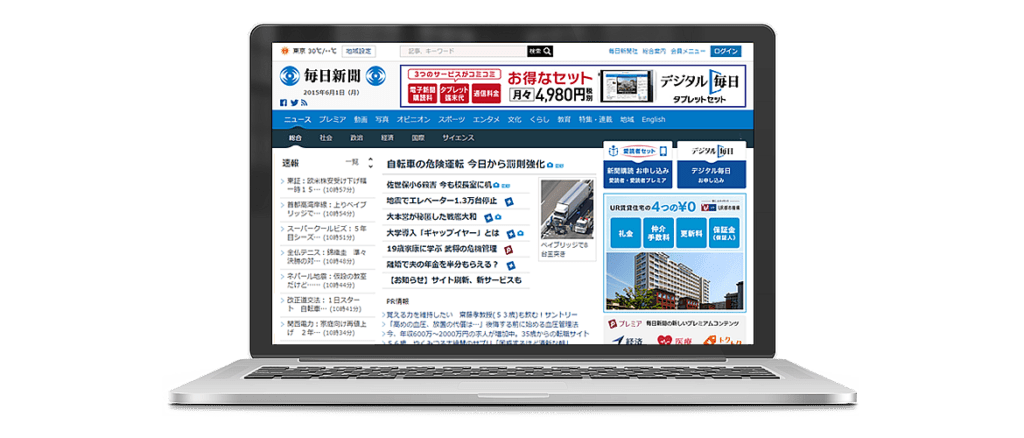1024x438 pixels.
Task: Open the 毎日新聞社 link
Action: [x=622, y=51]
